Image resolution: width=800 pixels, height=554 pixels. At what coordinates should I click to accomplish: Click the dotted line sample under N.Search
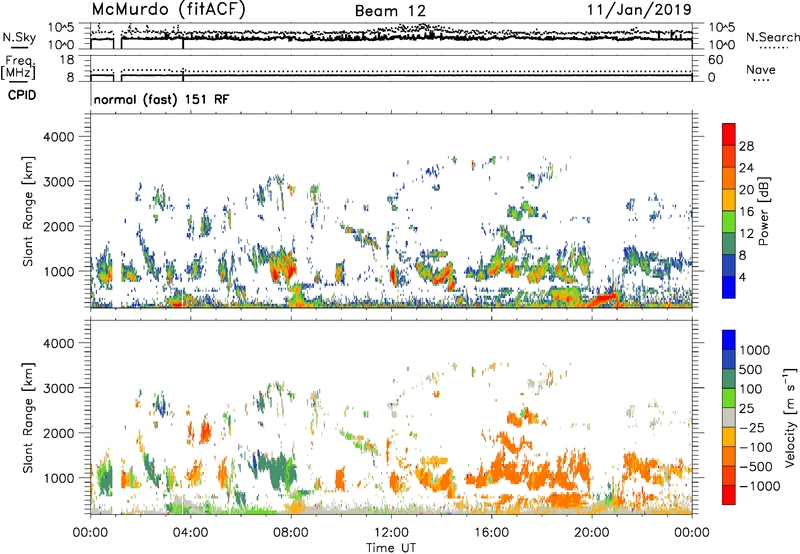click(774, 48)
